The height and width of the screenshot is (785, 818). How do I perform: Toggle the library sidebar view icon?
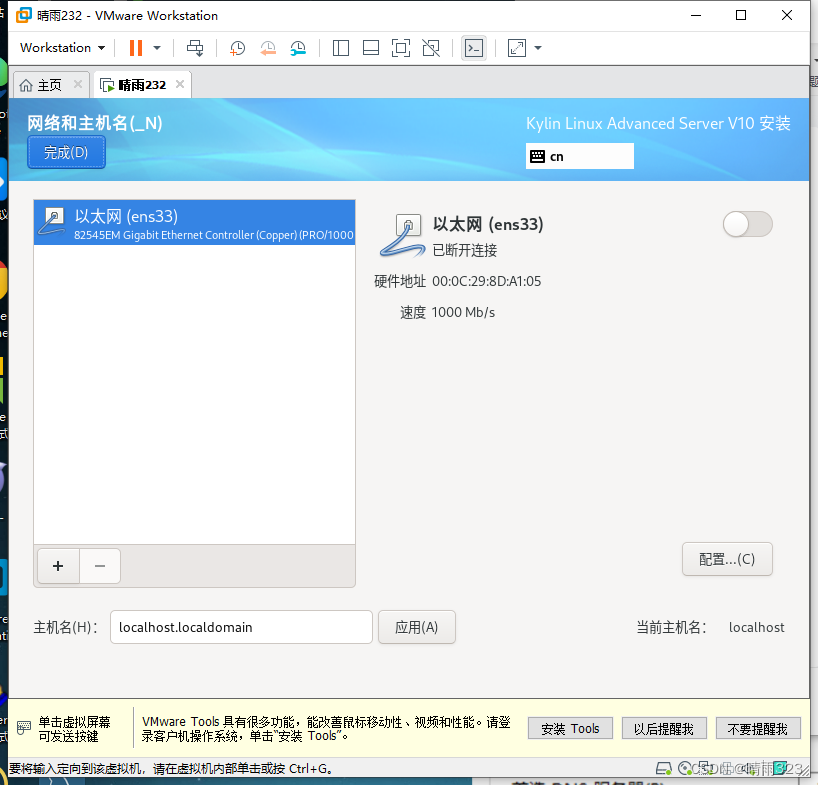(341, 48)
